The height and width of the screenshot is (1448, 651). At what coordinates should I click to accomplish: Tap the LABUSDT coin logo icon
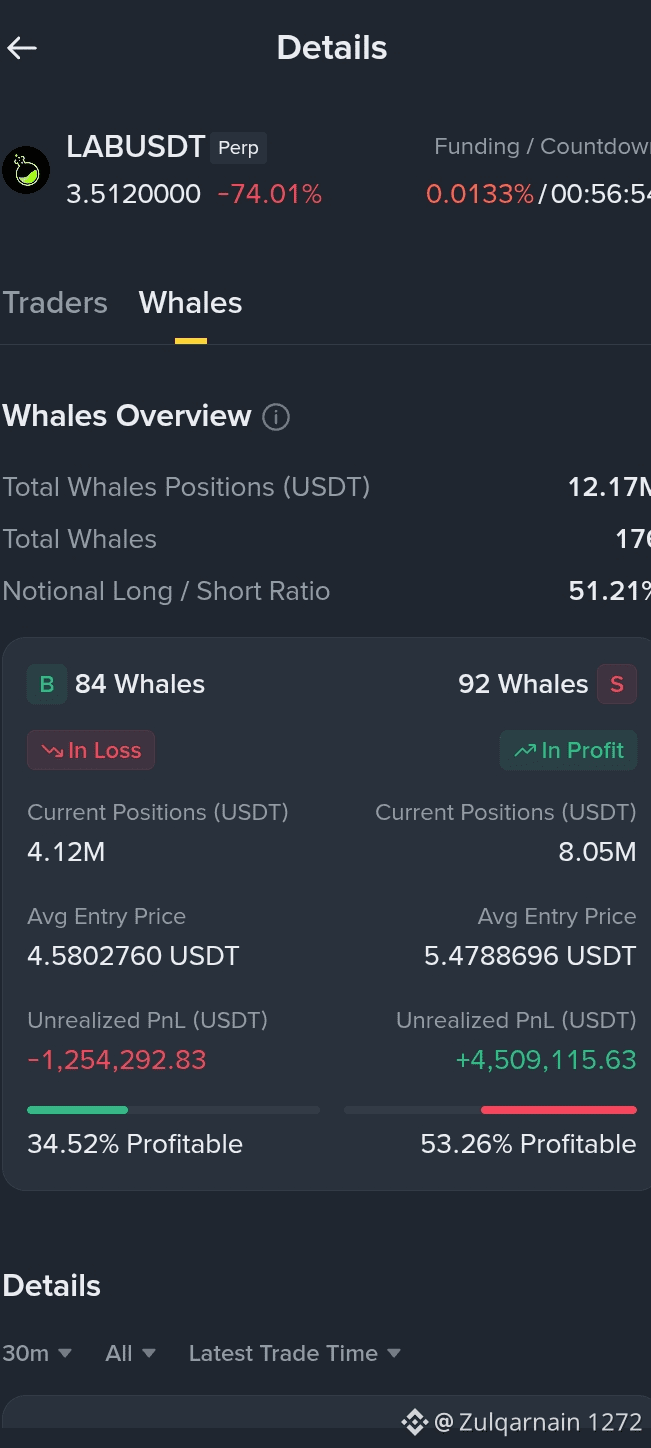26,170
